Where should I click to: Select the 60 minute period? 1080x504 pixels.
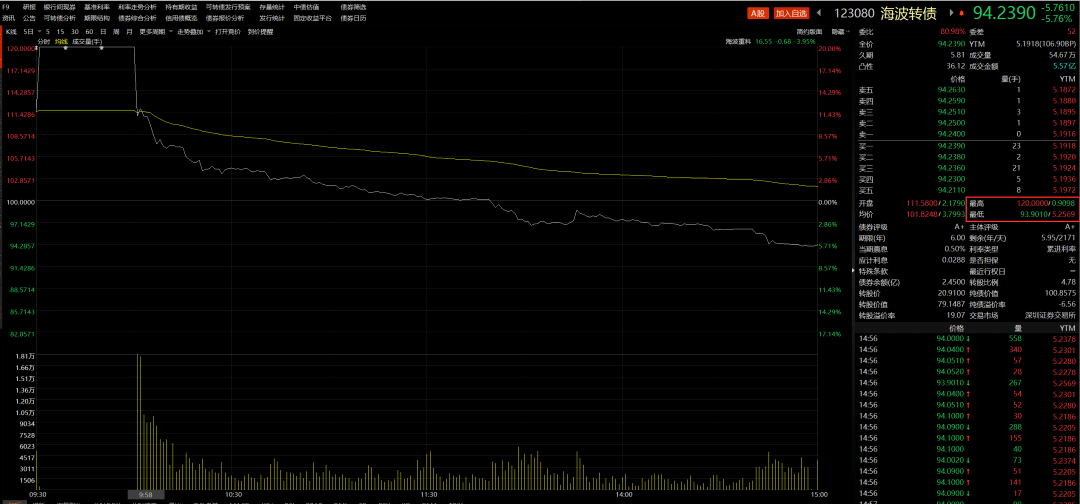89,31
